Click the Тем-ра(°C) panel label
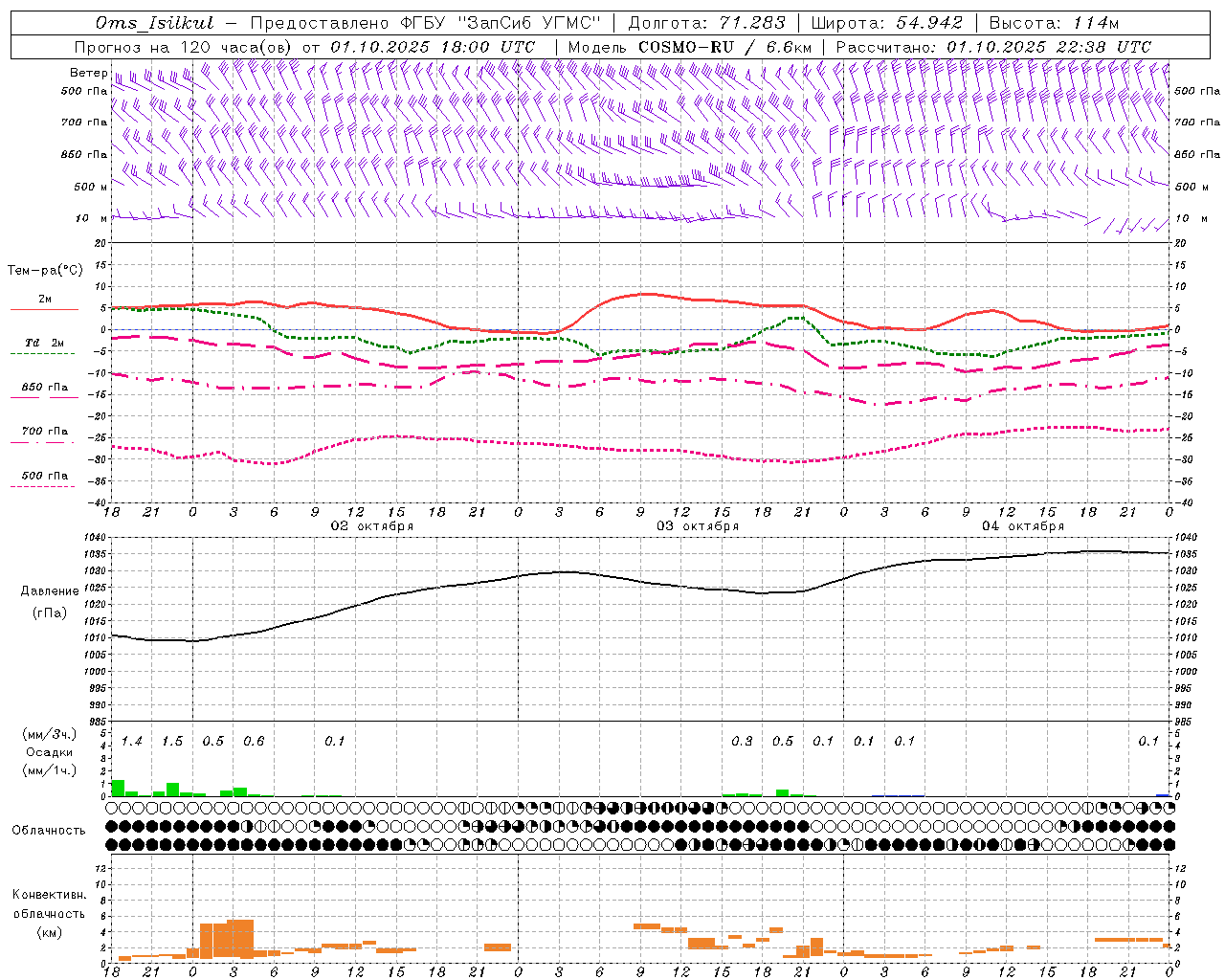 tap(45, 271)
